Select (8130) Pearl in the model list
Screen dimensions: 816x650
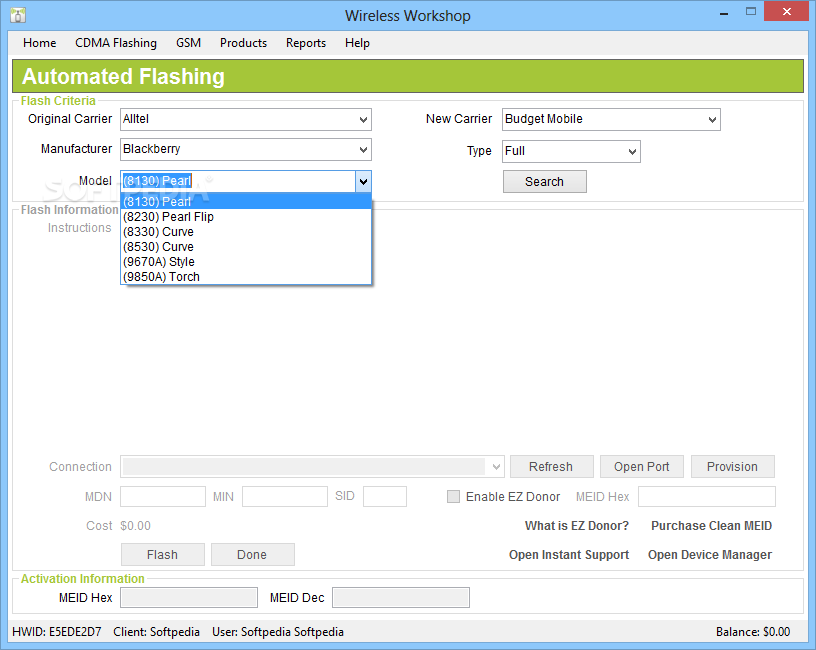click(x=246, y=201)
